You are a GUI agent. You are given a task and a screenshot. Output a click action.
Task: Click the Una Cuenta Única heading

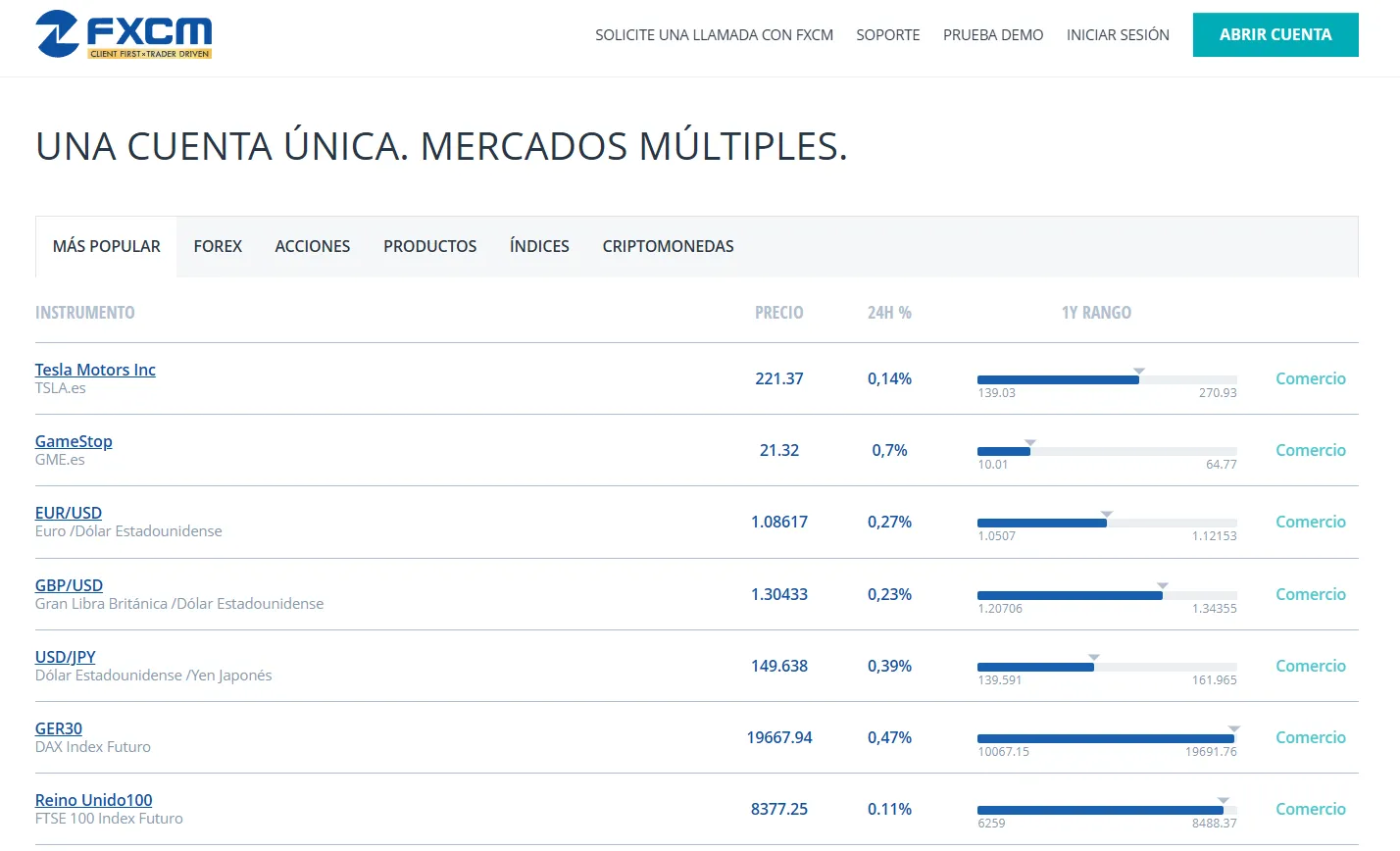[441, 146]
